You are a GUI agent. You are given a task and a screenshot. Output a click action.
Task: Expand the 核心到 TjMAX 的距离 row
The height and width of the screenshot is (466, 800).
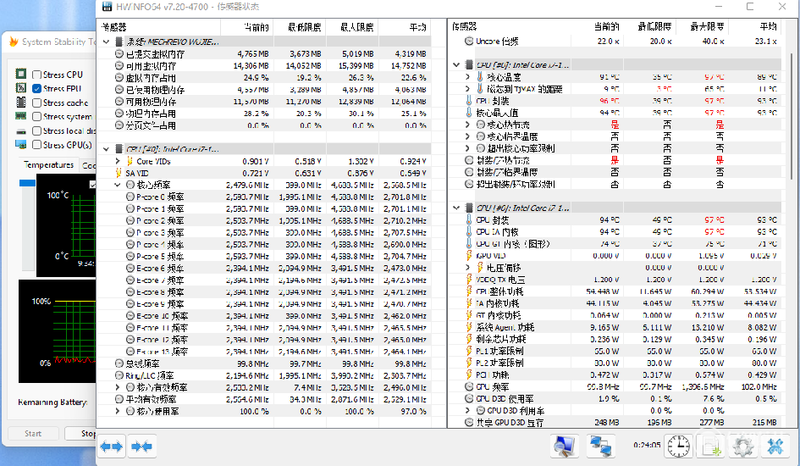click(x=467, y=89)
